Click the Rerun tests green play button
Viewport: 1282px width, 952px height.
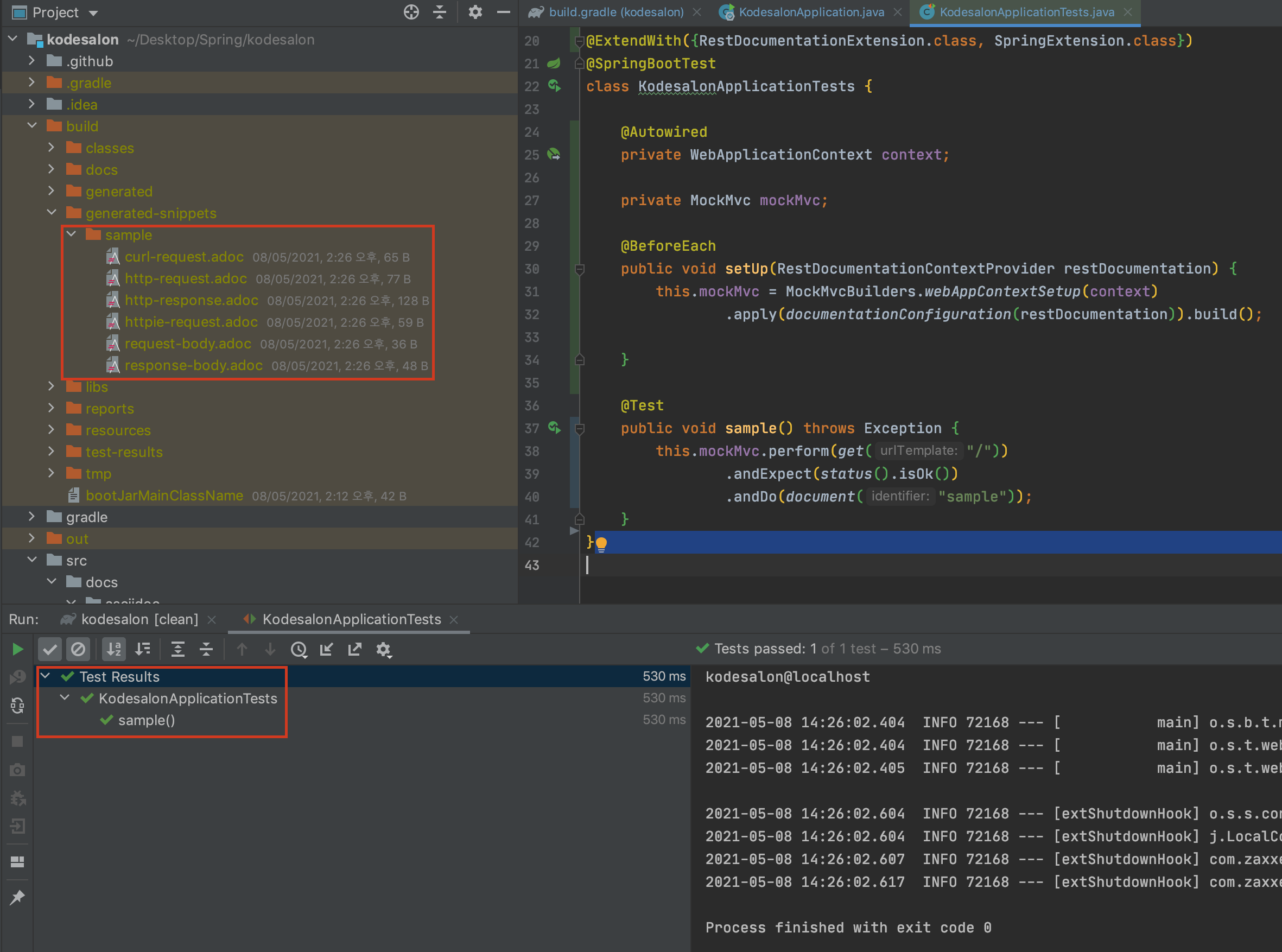click(17, 650)
